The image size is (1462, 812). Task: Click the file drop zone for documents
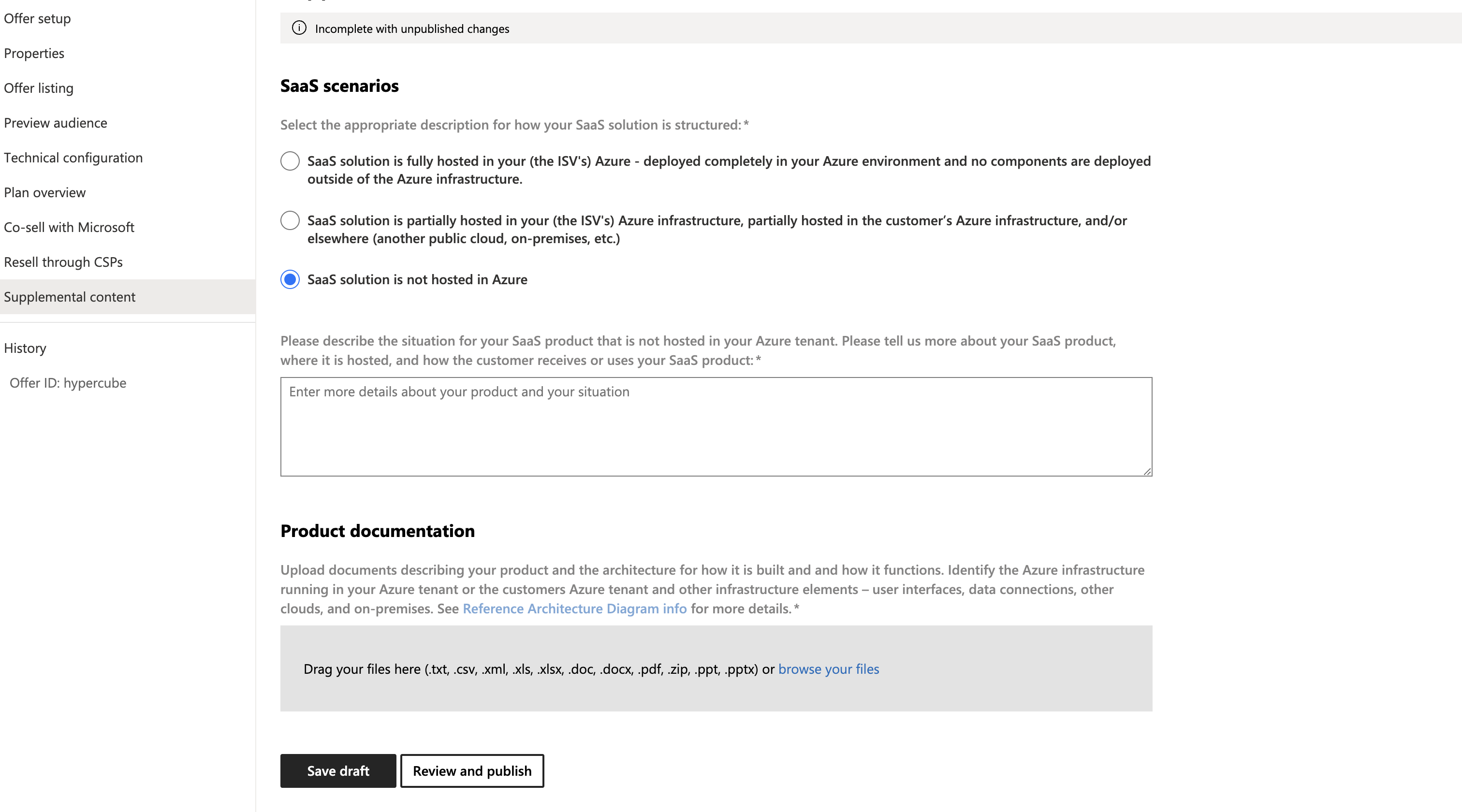coord(716,668)
